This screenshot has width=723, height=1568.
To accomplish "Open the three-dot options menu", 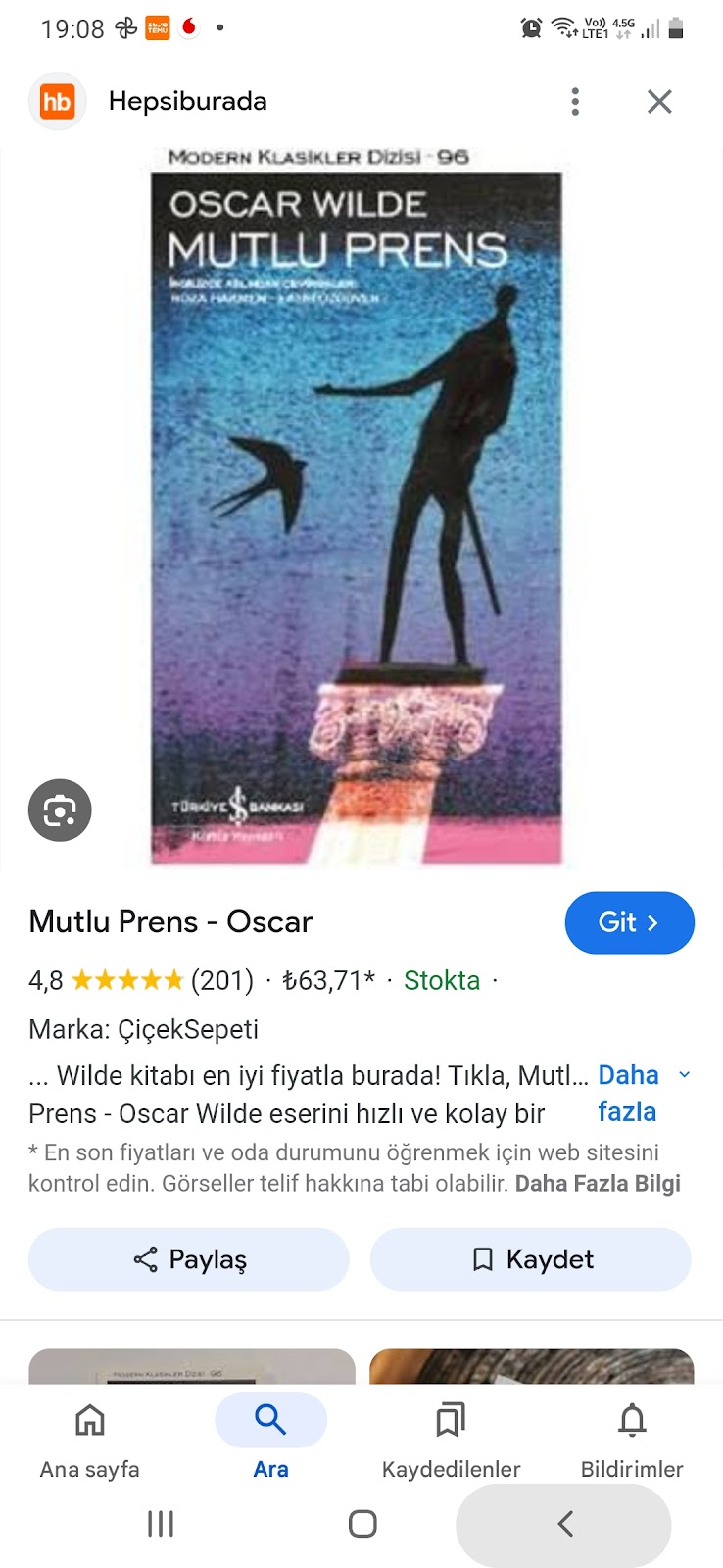I will 575,101.
